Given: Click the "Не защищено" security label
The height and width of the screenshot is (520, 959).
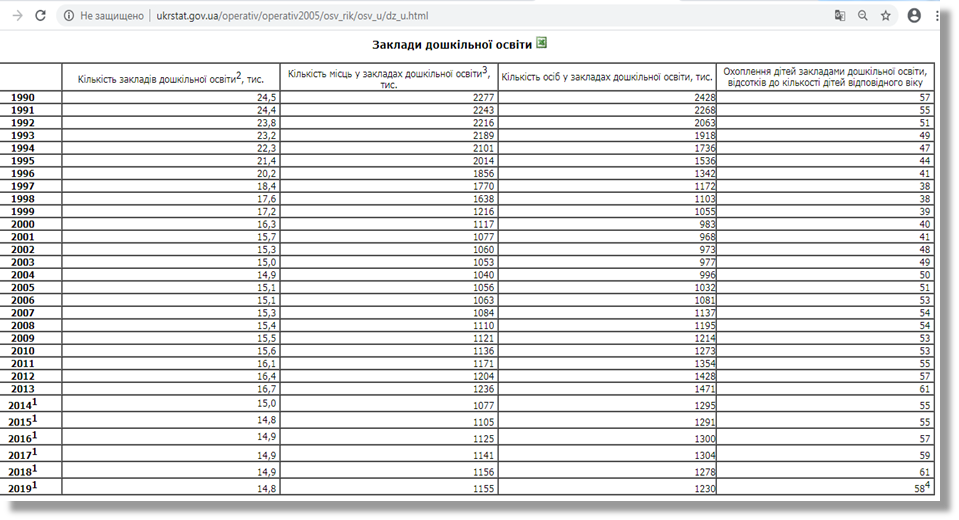Looking at the screenshot, I should (x=112, y=16).
